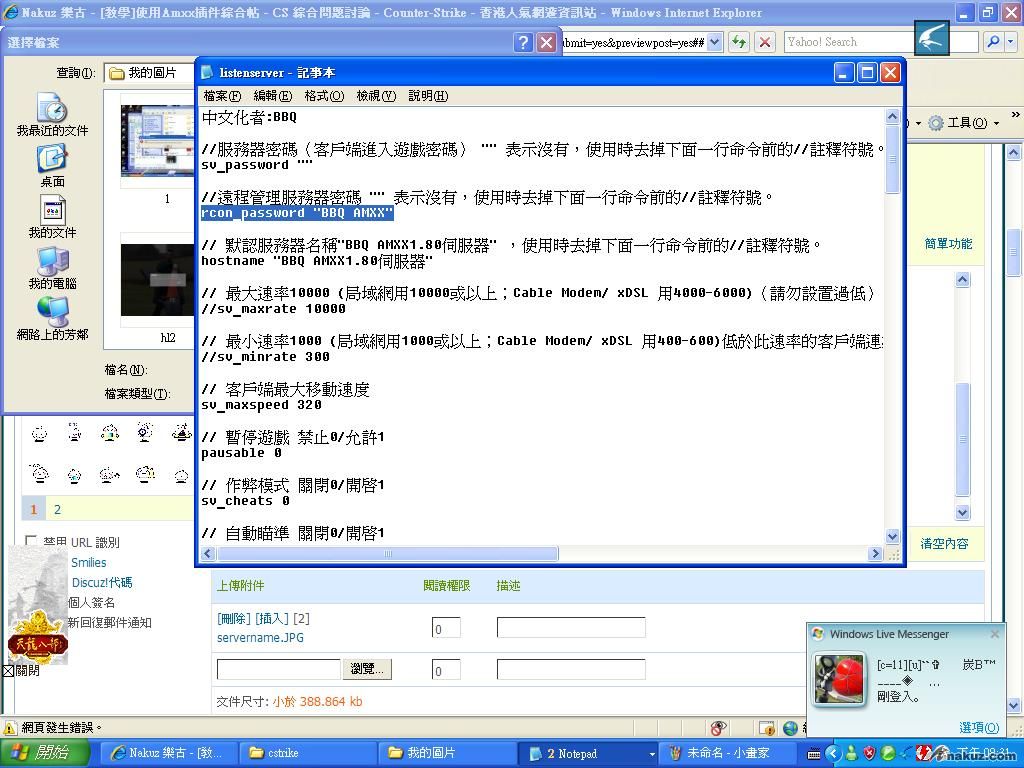Open 我的文件 places icon
The height and width of the screenshot is (768, 1024).
coord(52,215)
